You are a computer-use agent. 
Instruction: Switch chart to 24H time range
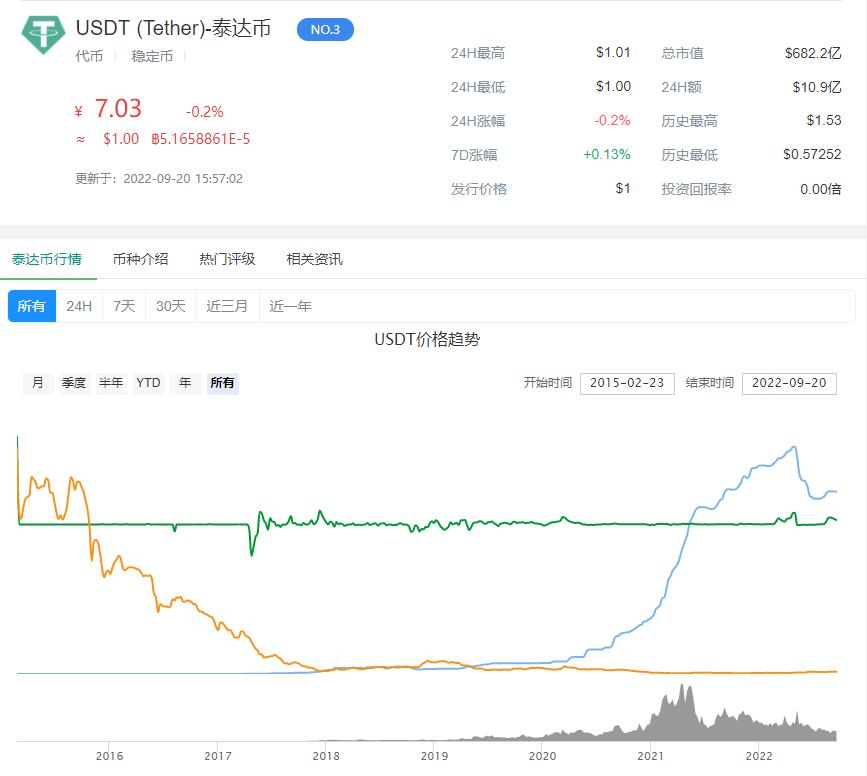click(x=76, y=306)
